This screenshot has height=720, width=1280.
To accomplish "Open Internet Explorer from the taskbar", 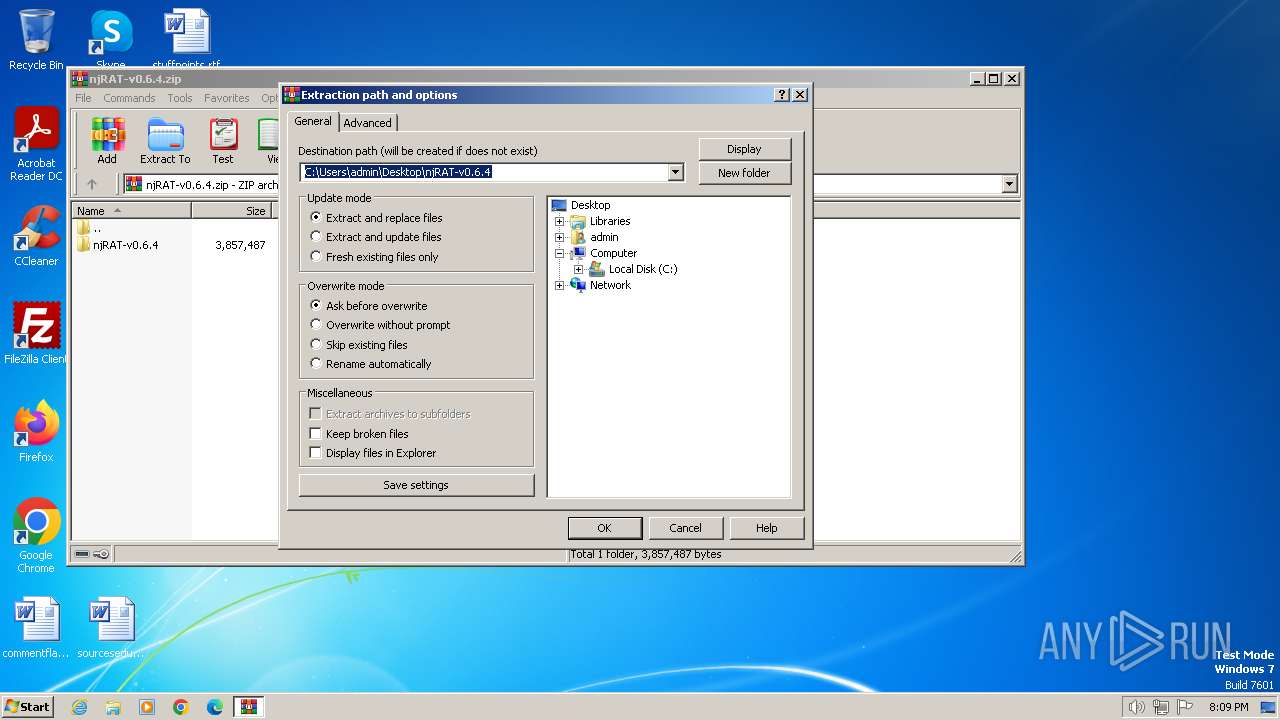I will point(79,707).
